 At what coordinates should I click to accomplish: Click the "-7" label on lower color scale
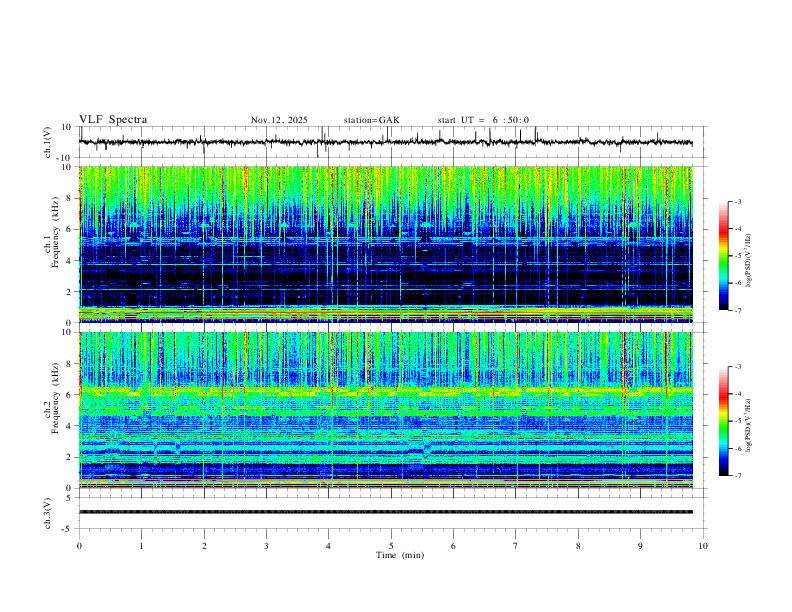737,475
